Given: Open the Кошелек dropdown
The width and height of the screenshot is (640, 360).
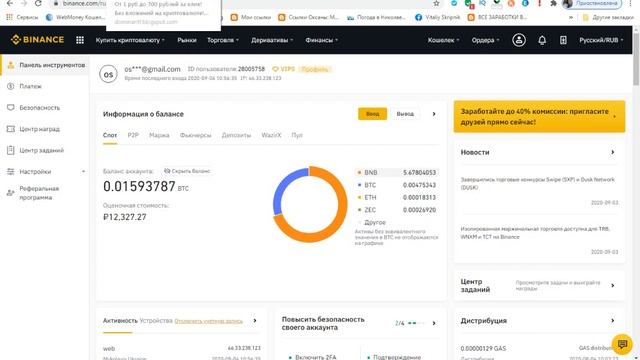Looking at the screenshot, I should tap(443, 40).
